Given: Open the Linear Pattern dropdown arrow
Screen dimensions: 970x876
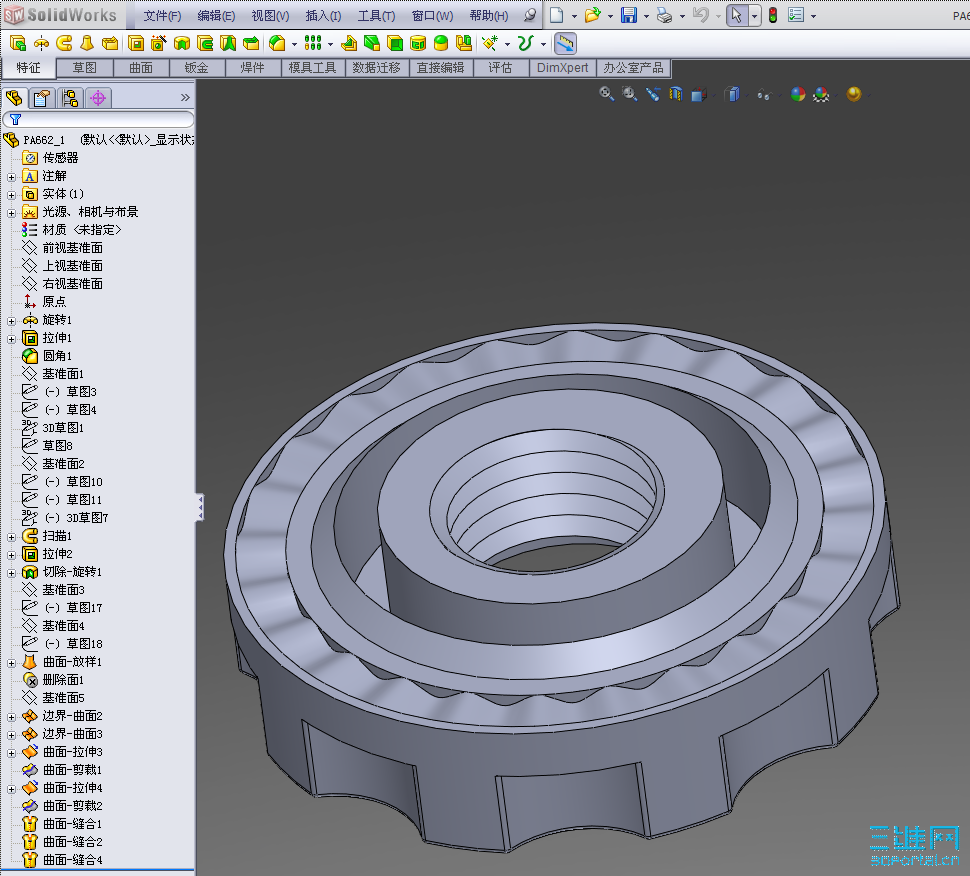Looking at the screenshot, I should (x=330, y=44).
